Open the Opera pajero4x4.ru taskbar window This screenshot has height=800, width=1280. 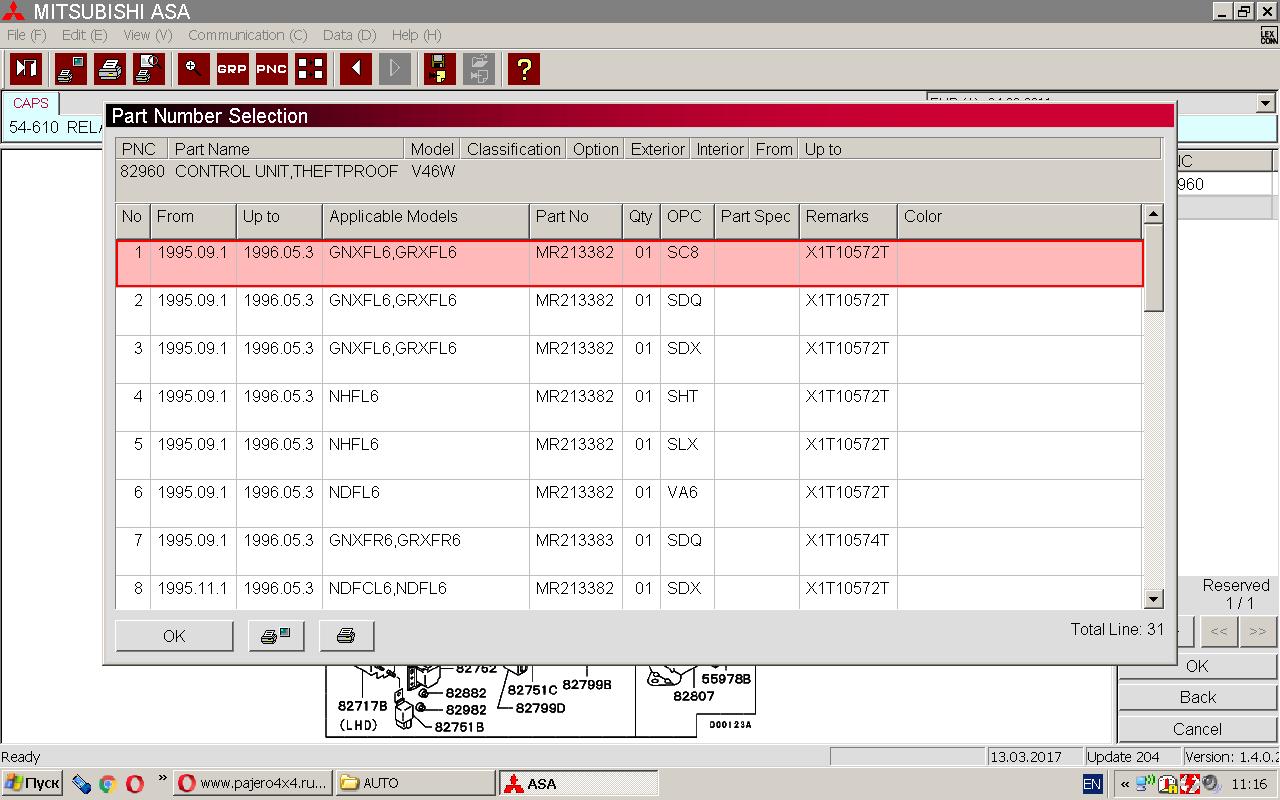tap(252, 783)
